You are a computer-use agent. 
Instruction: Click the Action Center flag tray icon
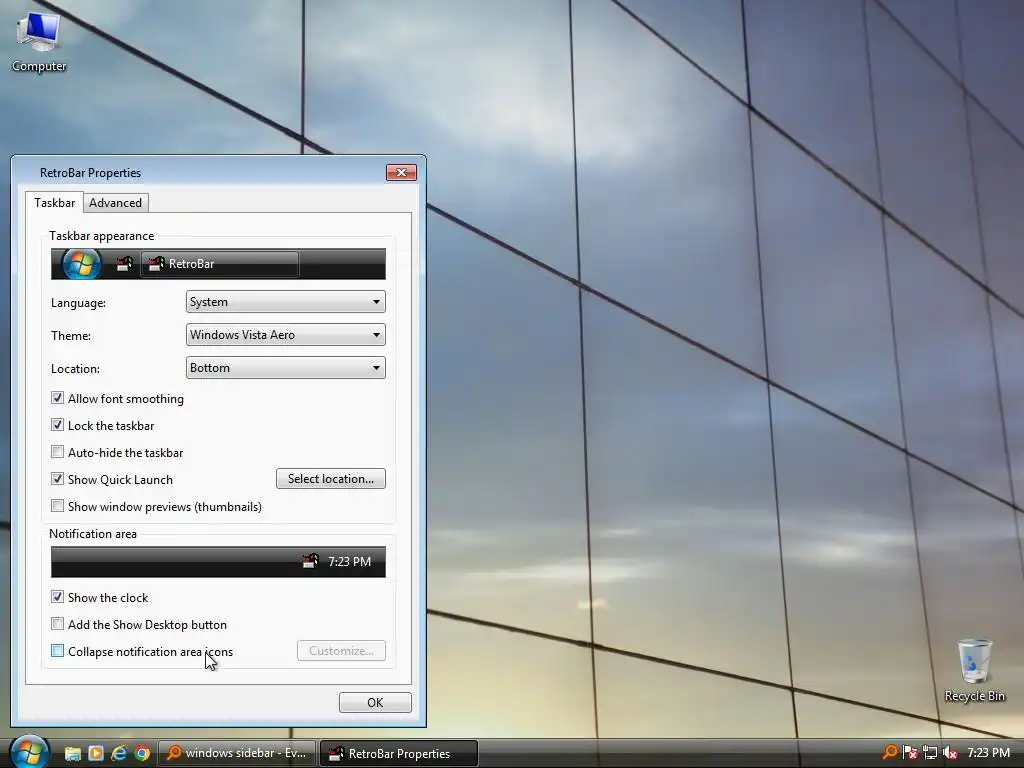(910, 752)
